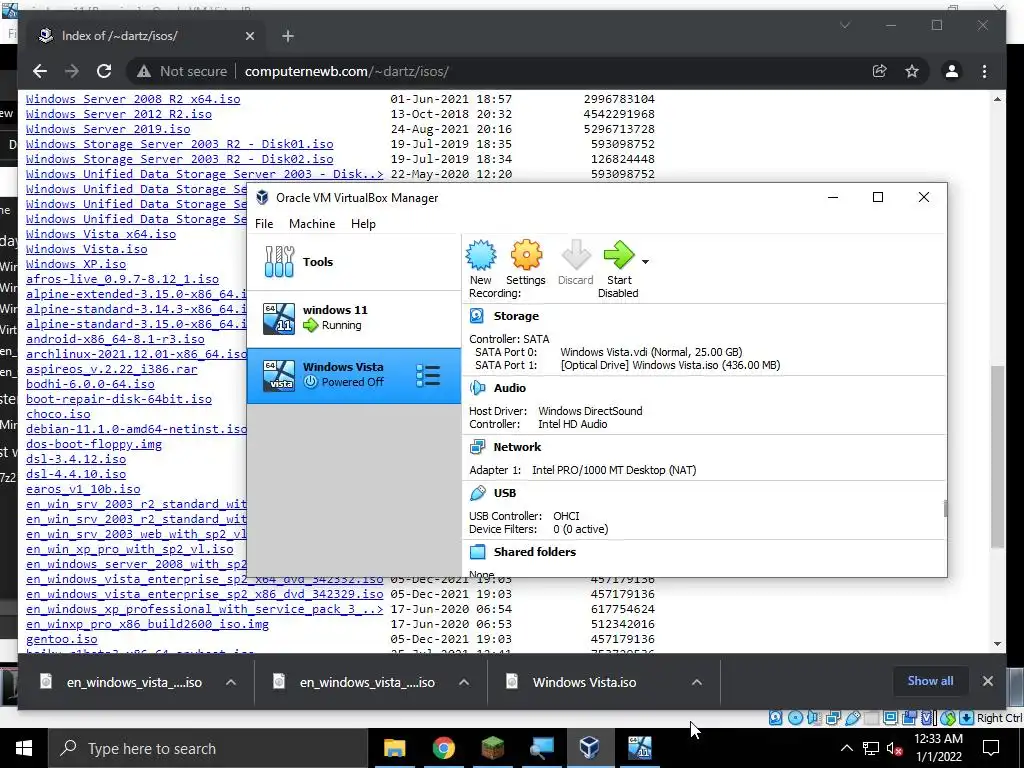The height and width of the screenshot is (768, 1024).
Task: Click the Network section heading
Action: (517, 447)
